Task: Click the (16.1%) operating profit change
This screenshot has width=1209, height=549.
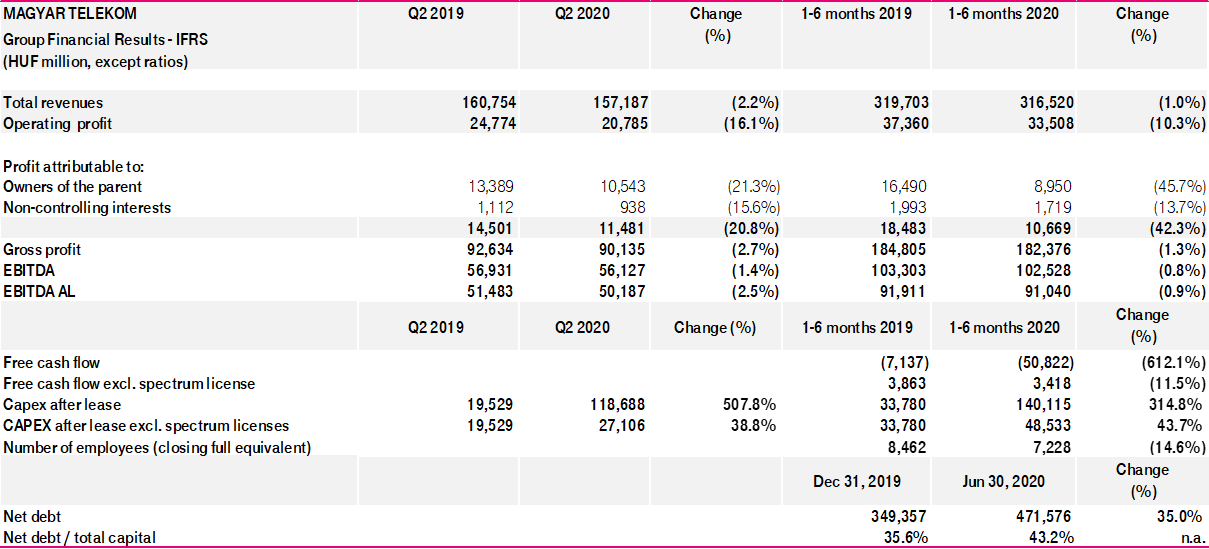Action: point(750,123)
